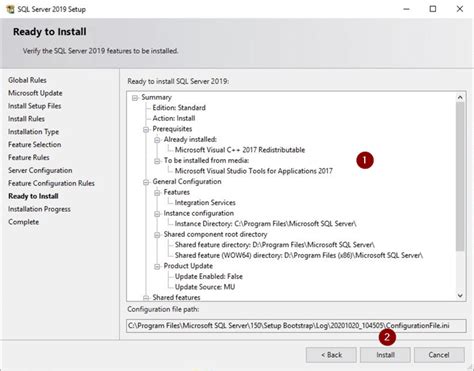Select Install Setup Files step

34,106
